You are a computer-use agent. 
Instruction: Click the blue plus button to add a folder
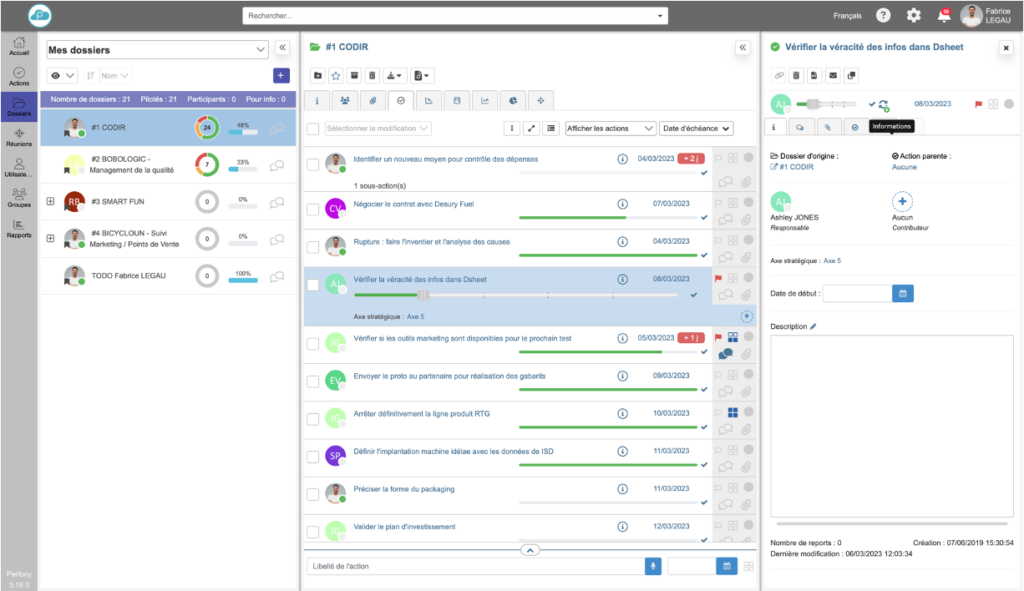[281, 75]
